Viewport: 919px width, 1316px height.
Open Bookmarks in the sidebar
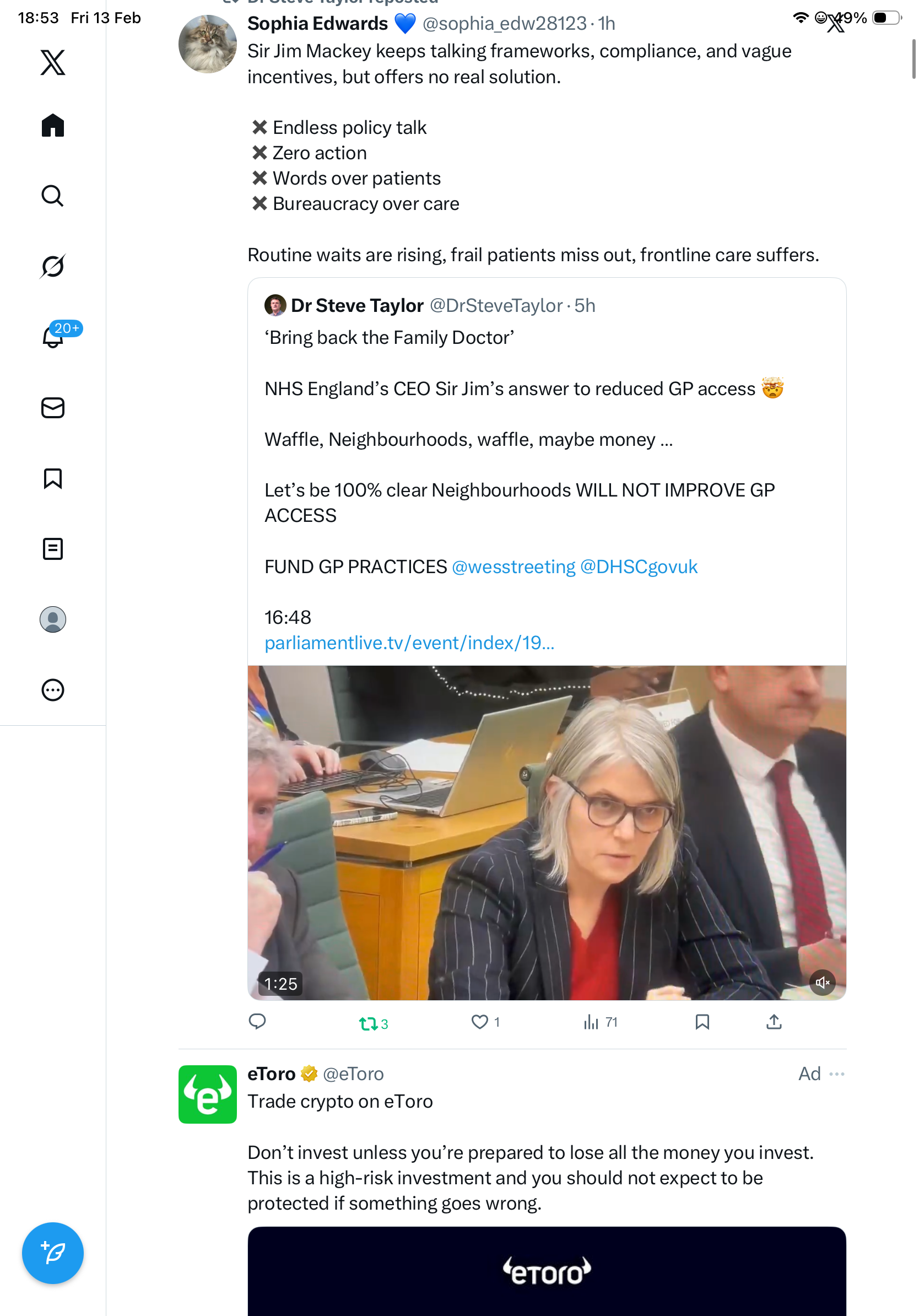click(53, 478)
